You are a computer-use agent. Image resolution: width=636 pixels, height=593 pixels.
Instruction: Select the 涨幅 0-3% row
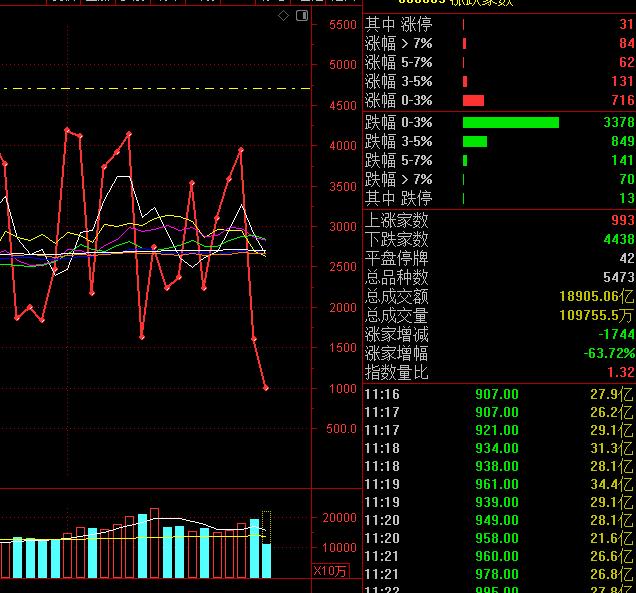(500, 100)
